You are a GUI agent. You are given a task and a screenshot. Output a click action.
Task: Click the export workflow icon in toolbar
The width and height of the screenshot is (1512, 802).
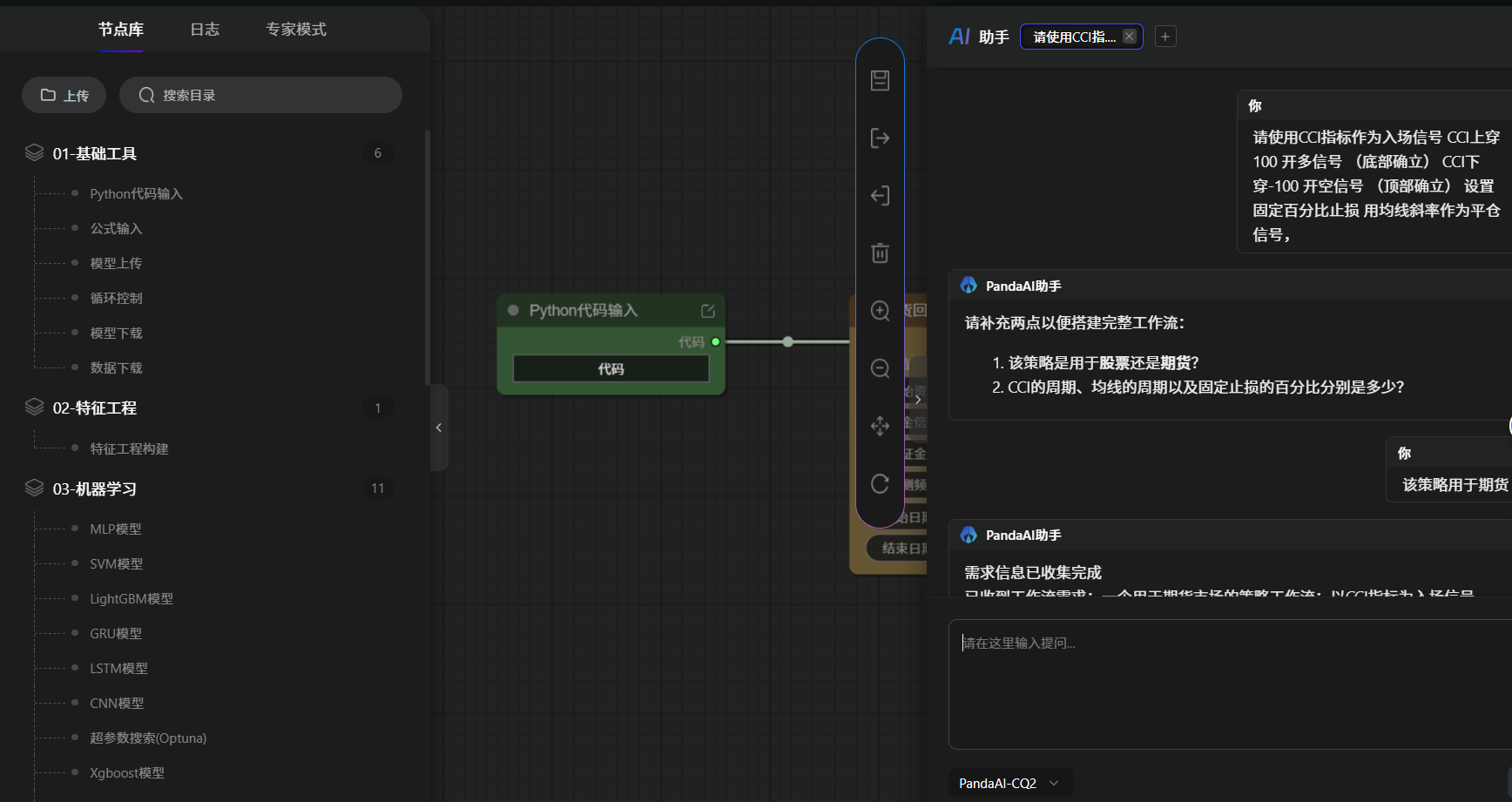point(880,138)
